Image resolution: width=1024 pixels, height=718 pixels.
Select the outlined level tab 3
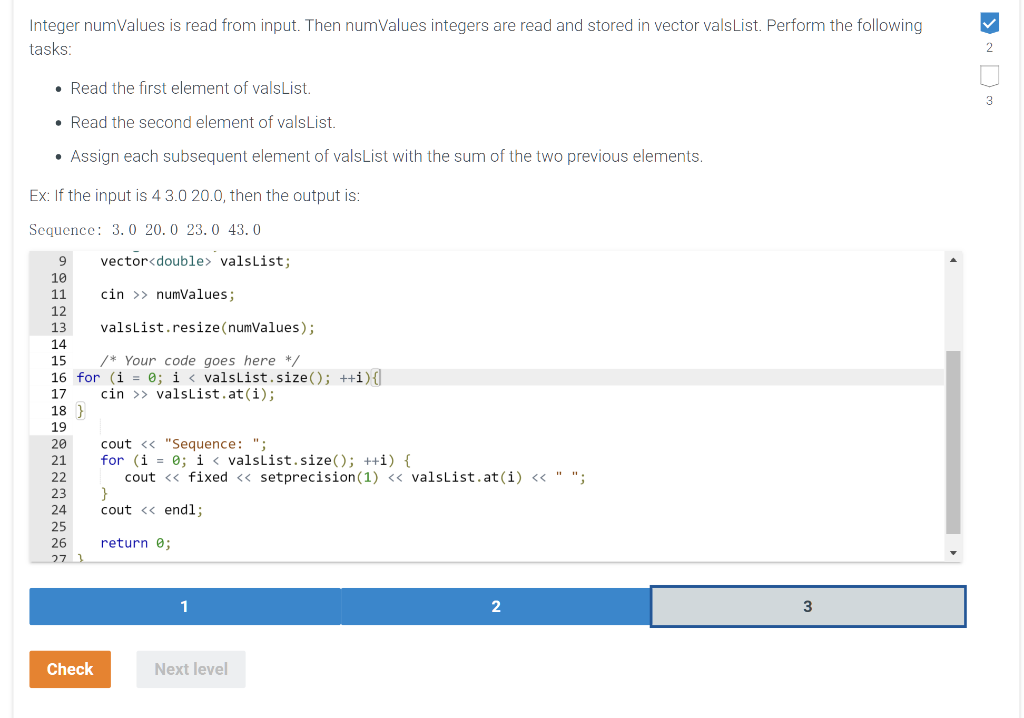point(808,606)
